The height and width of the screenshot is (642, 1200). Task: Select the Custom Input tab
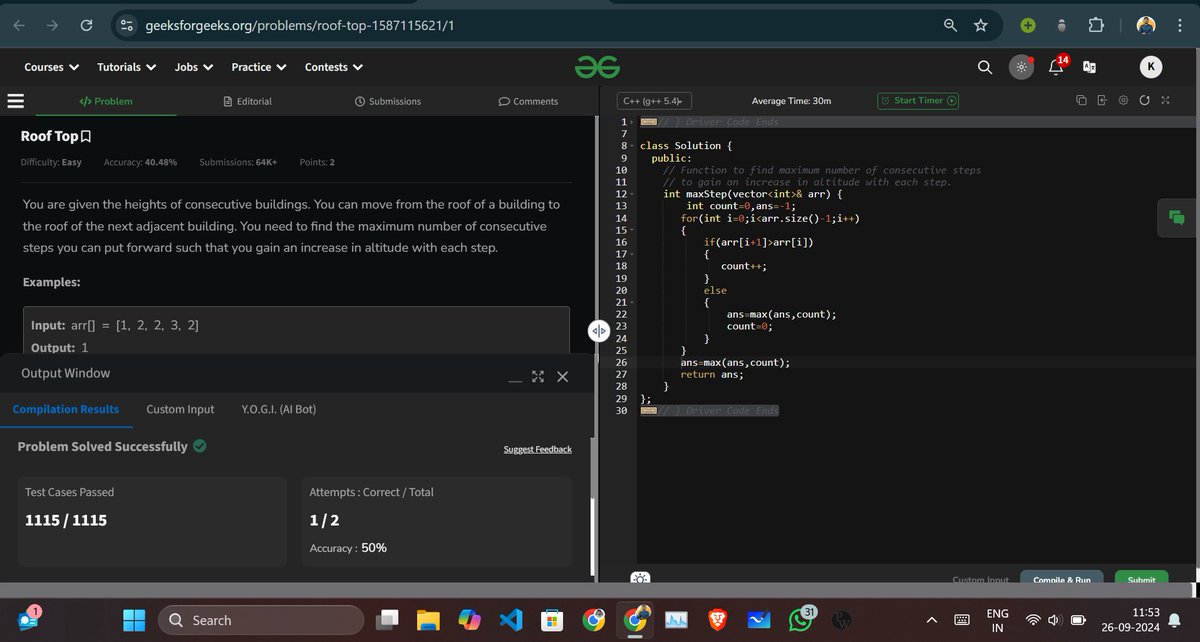[x=180, y=409]
